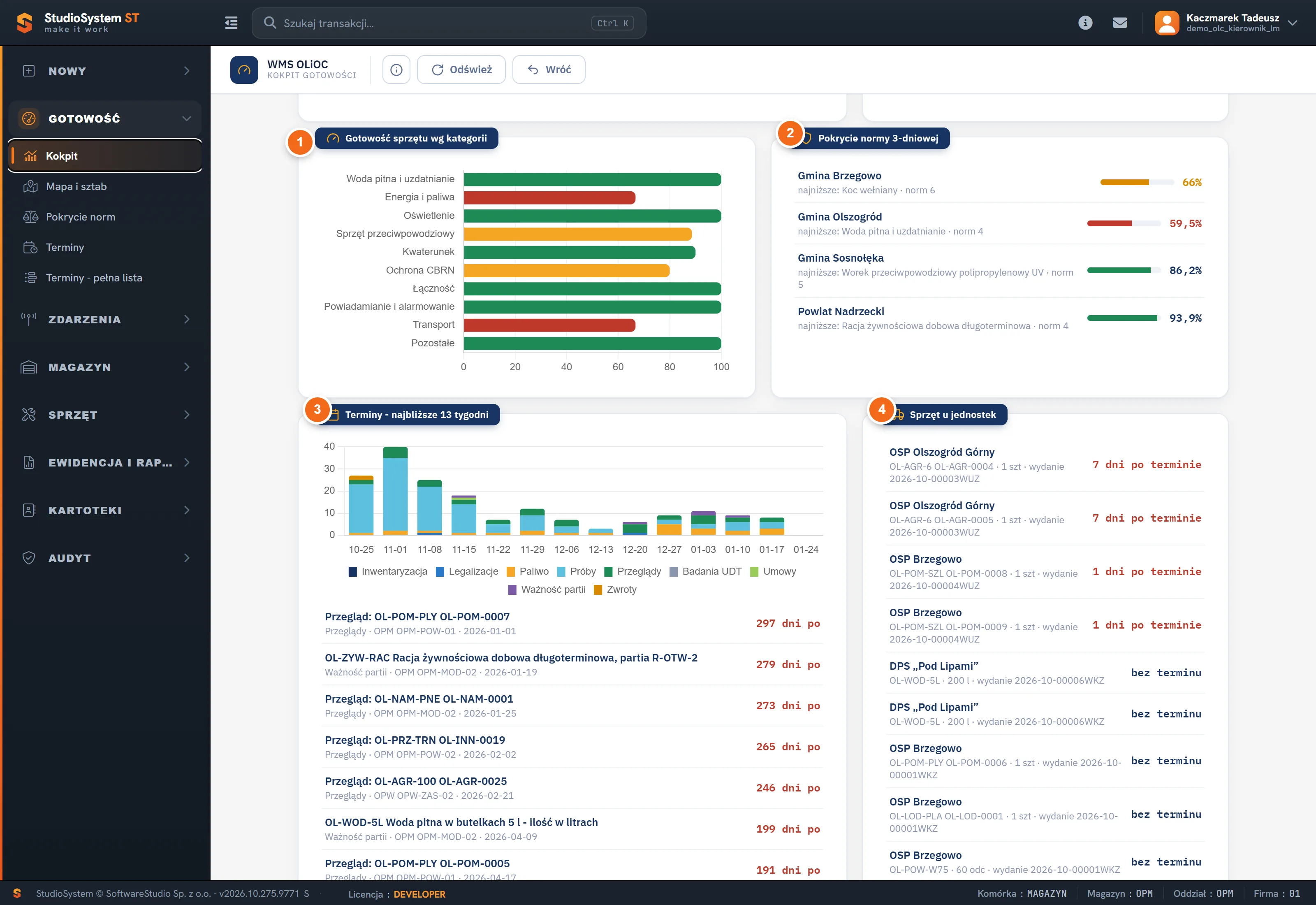1316x905 pixels.
Task: Click the StudioSystem logo icon
Action: point(24,23)
